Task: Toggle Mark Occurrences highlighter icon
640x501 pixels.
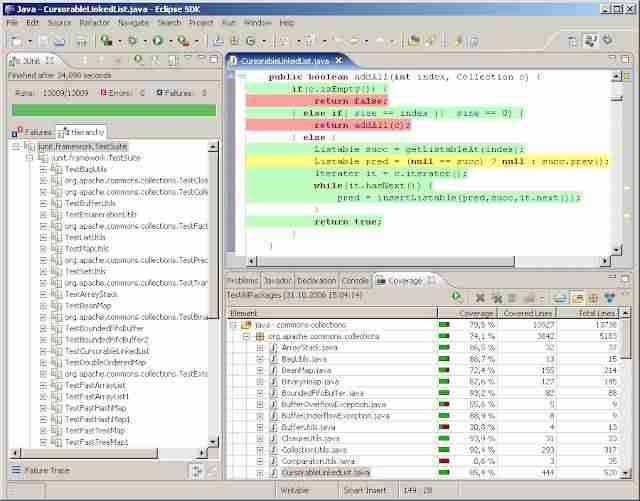Action: tap(458, 40)
